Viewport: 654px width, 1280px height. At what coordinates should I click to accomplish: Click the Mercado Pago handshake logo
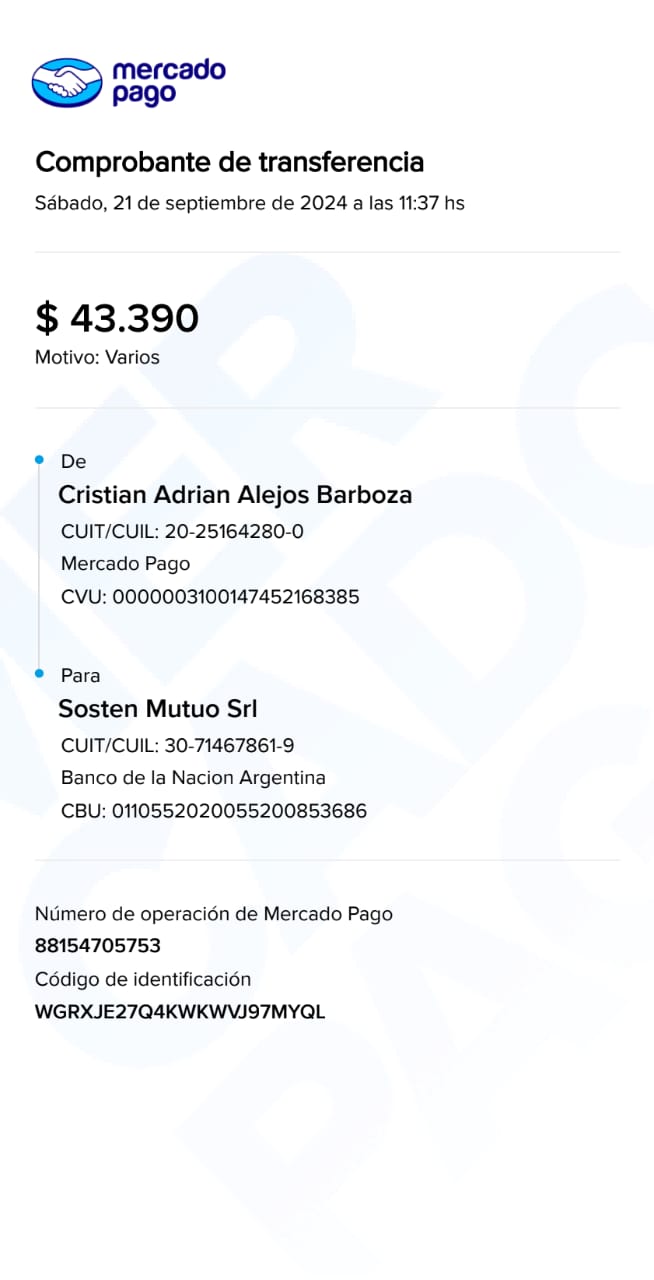click(67, 82)
